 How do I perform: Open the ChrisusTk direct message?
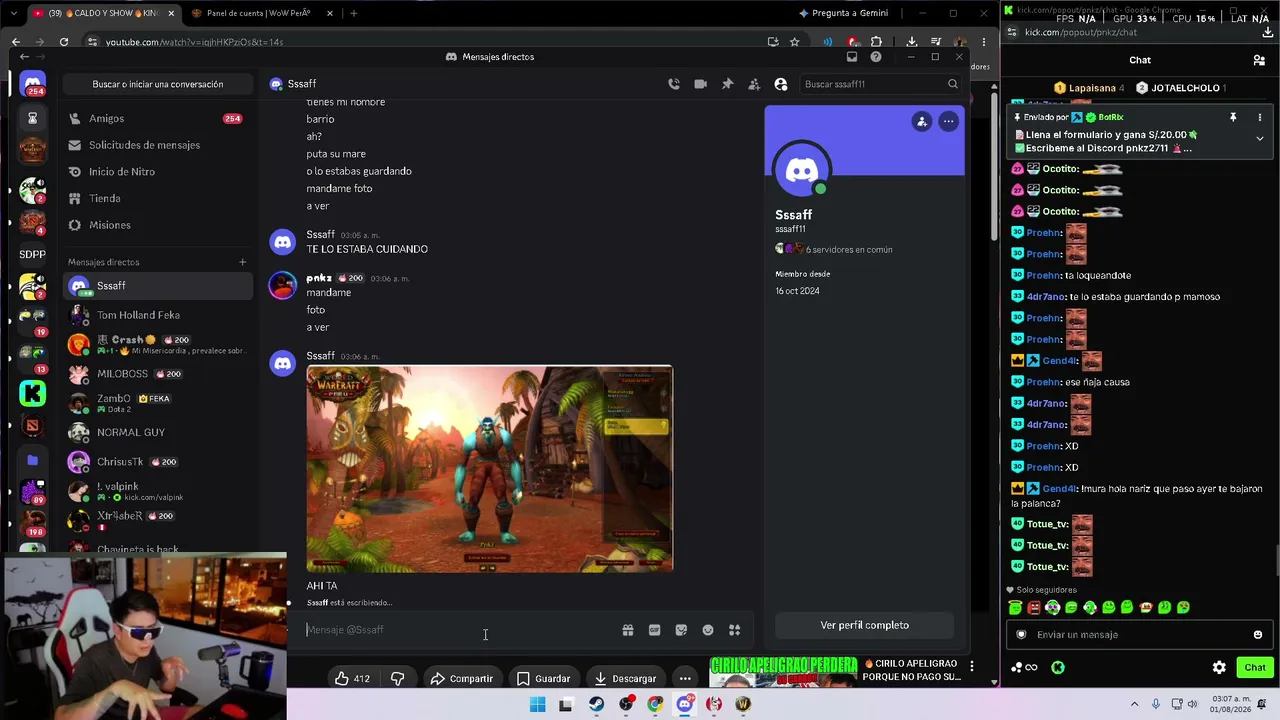(157, 462)
